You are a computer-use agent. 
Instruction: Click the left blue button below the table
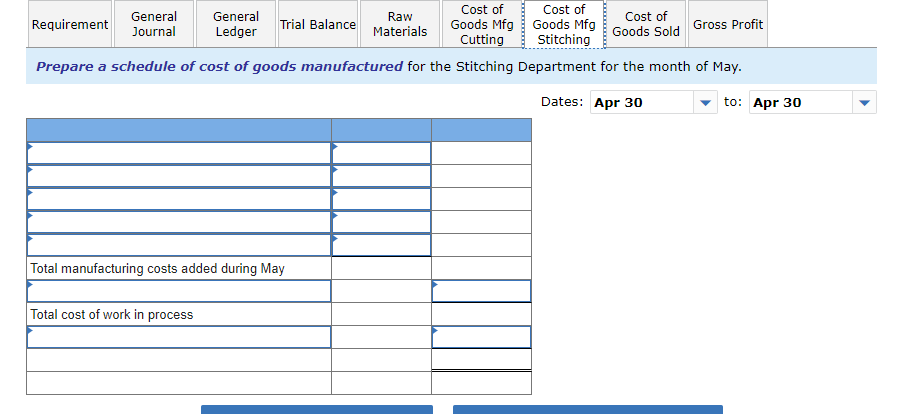[x=317, y=409]
